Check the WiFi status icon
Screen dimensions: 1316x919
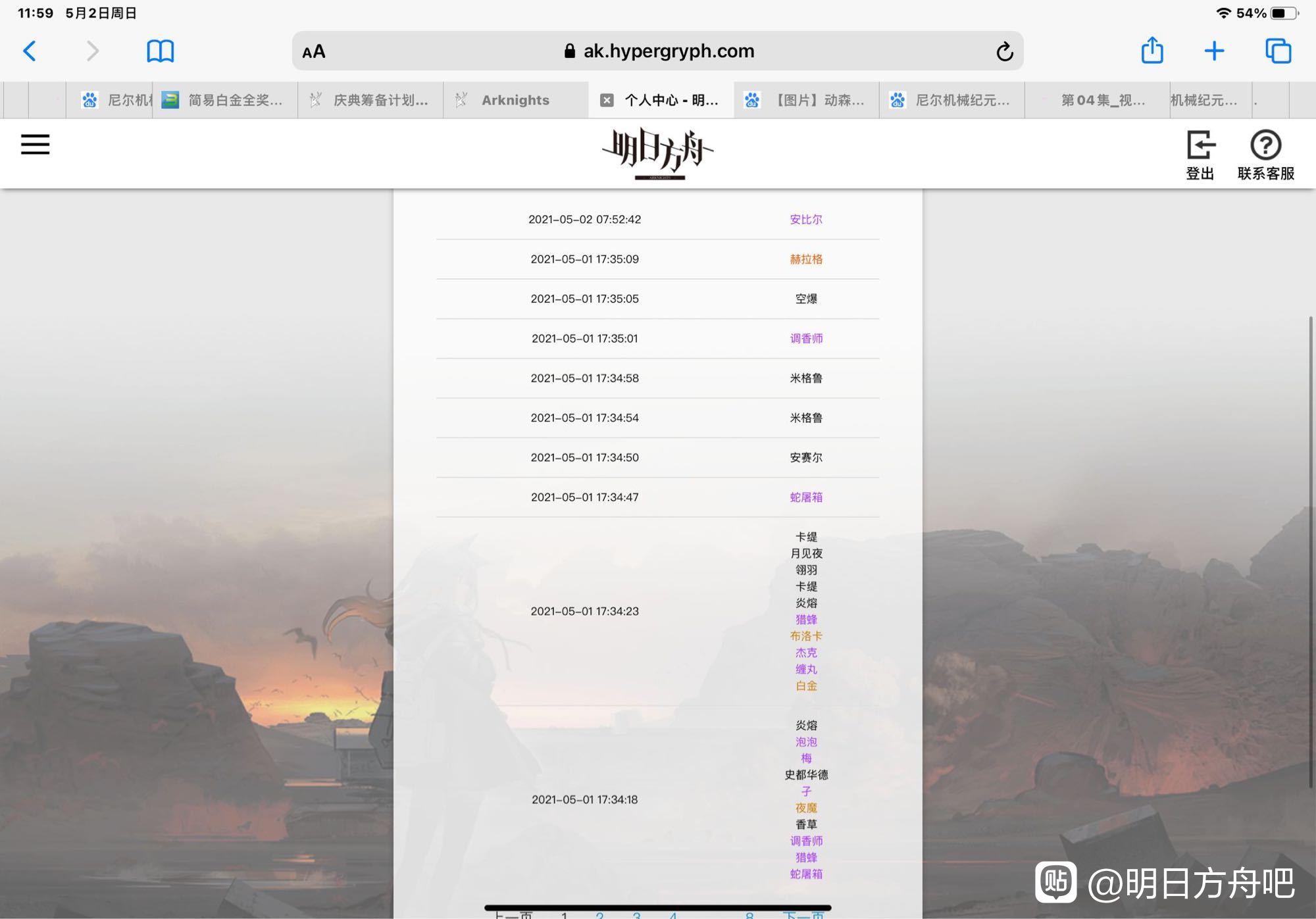point(1223,13)
